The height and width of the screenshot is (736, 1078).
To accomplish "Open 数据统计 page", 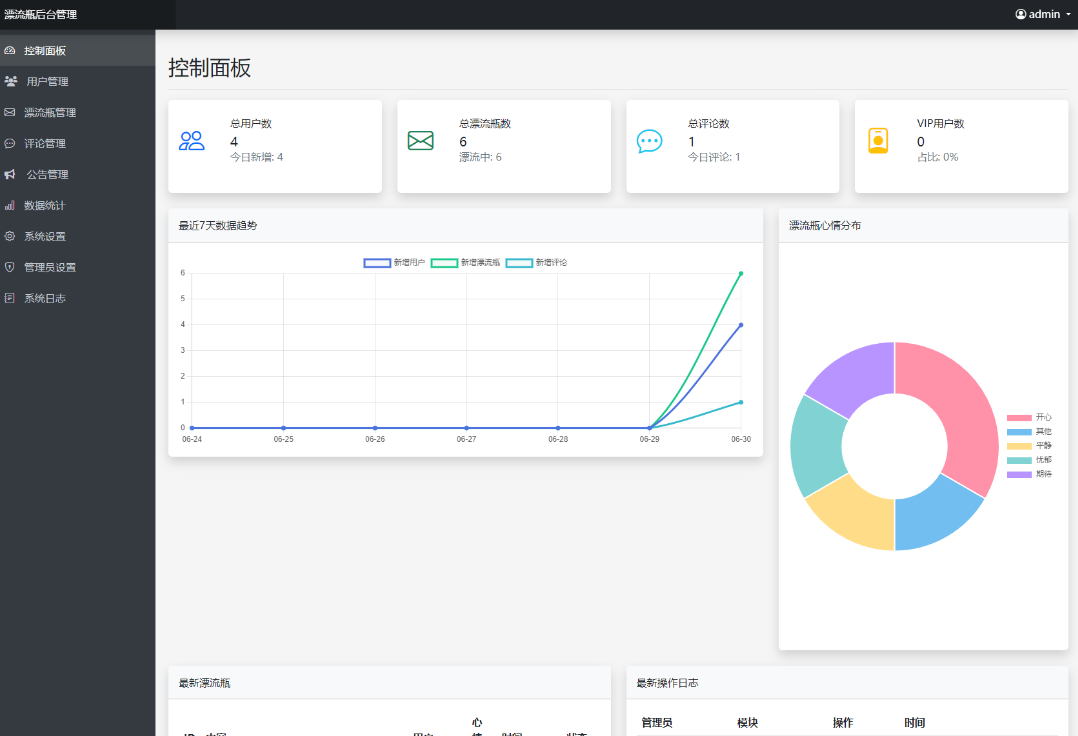I will (x=78, y=205).
